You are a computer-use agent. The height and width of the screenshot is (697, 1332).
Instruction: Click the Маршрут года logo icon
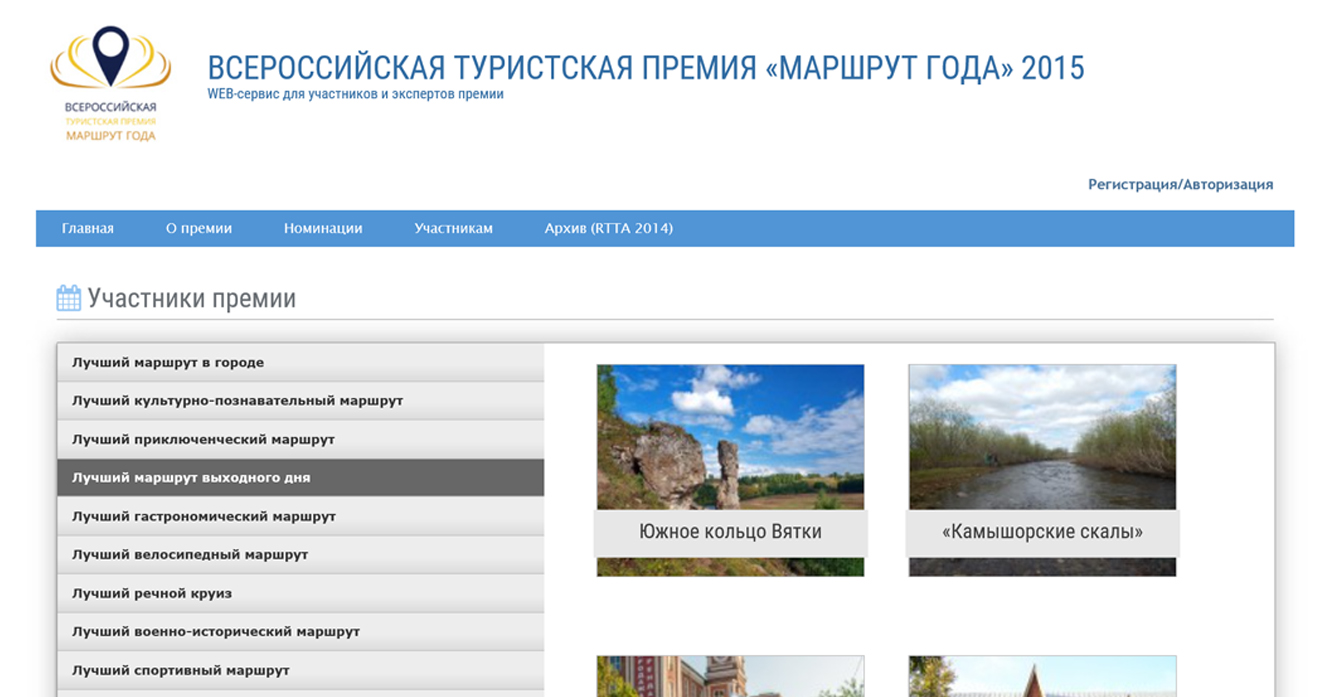click(x=110, y=84)
